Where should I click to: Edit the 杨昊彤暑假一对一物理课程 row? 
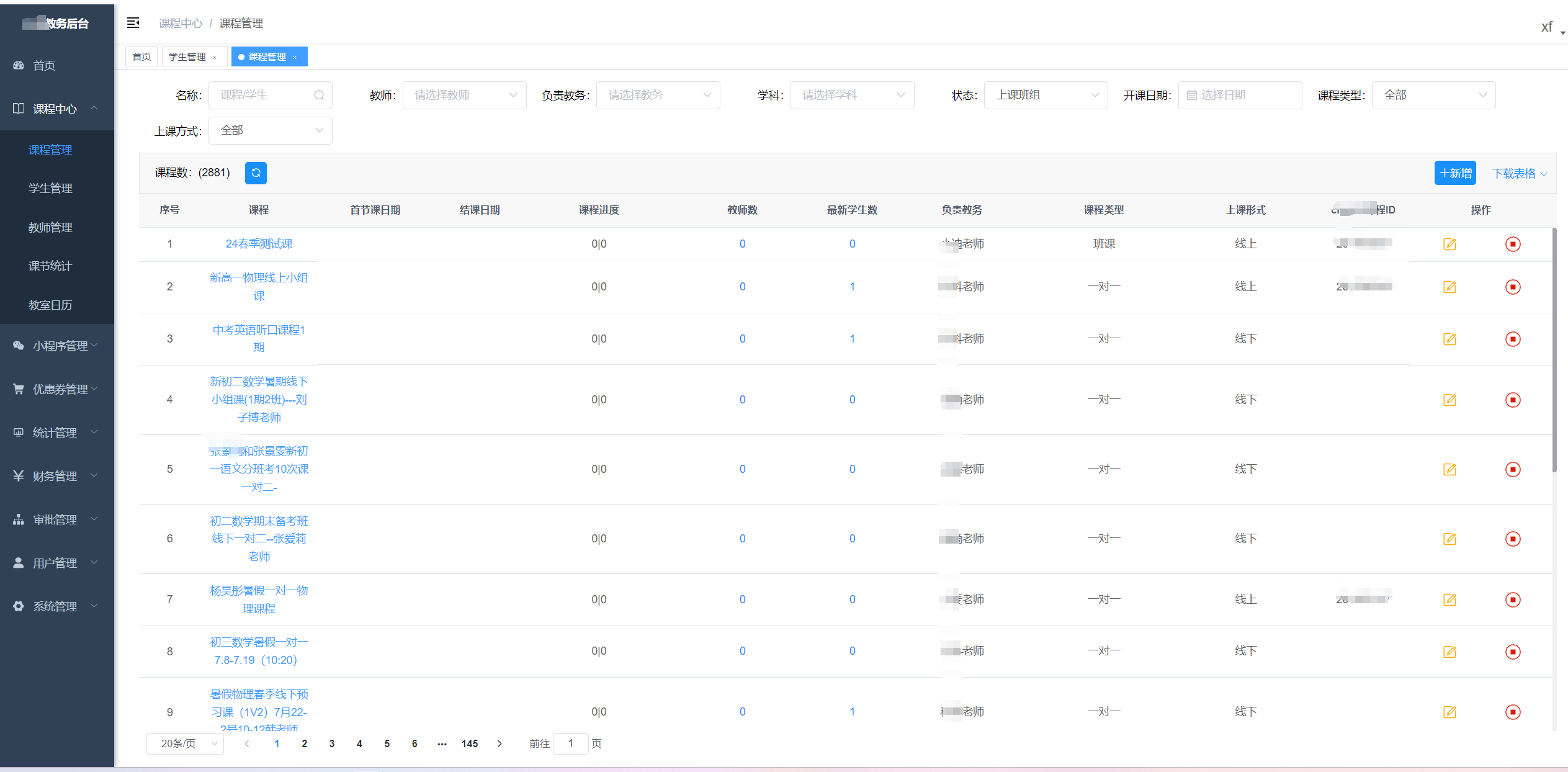tap(1449, 599)
